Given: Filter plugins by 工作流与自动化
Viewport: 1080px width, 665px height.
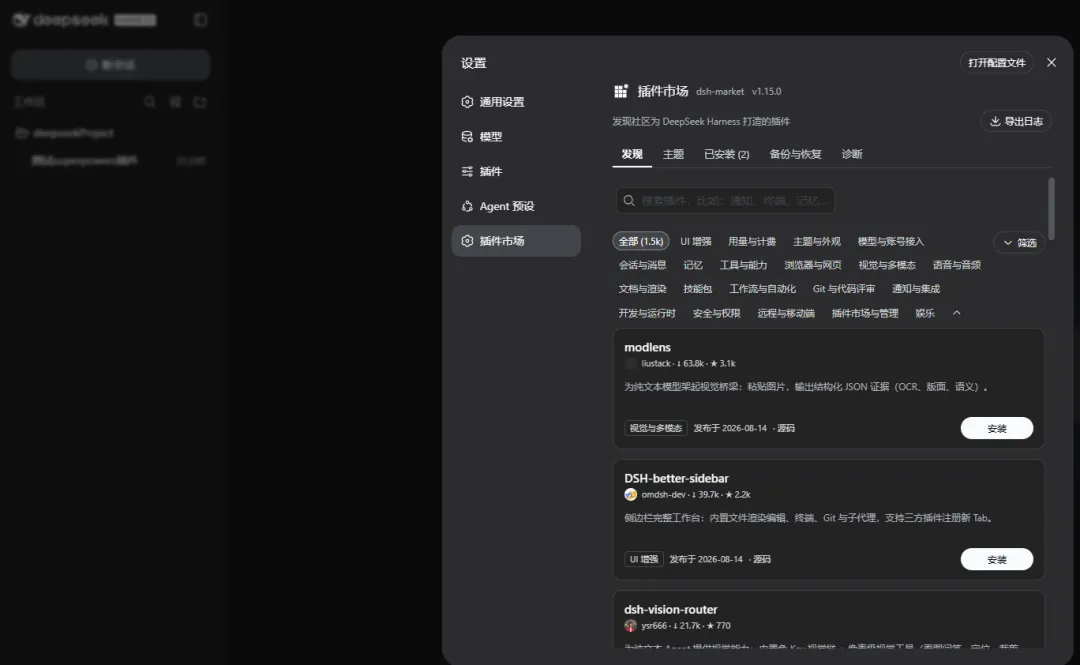Looking at the screenshot, I should point(762,289).
